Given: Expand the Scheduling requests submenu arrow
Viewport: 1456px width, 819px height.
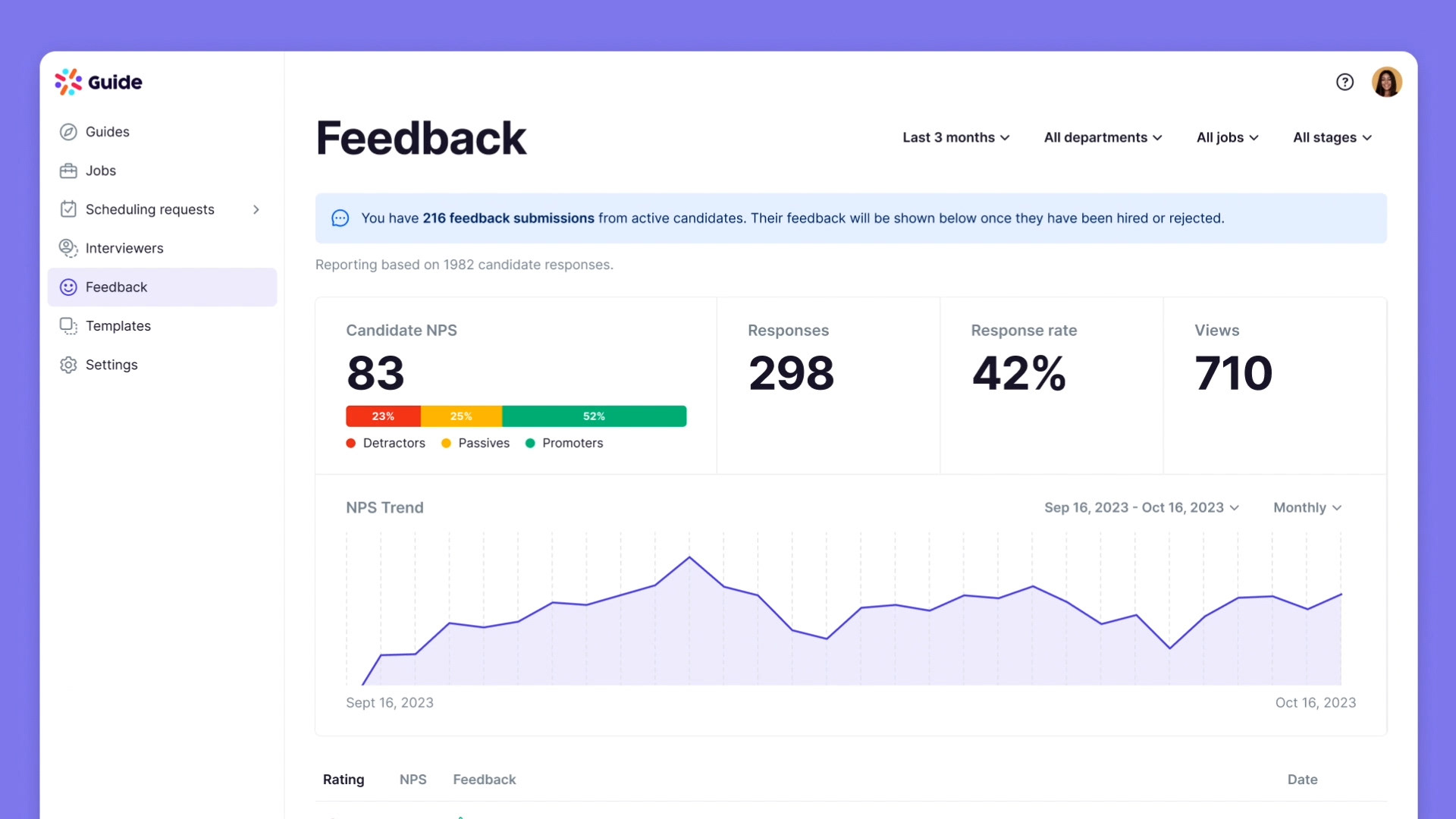Looking at the screenshot, I should (x=256, y=209).
